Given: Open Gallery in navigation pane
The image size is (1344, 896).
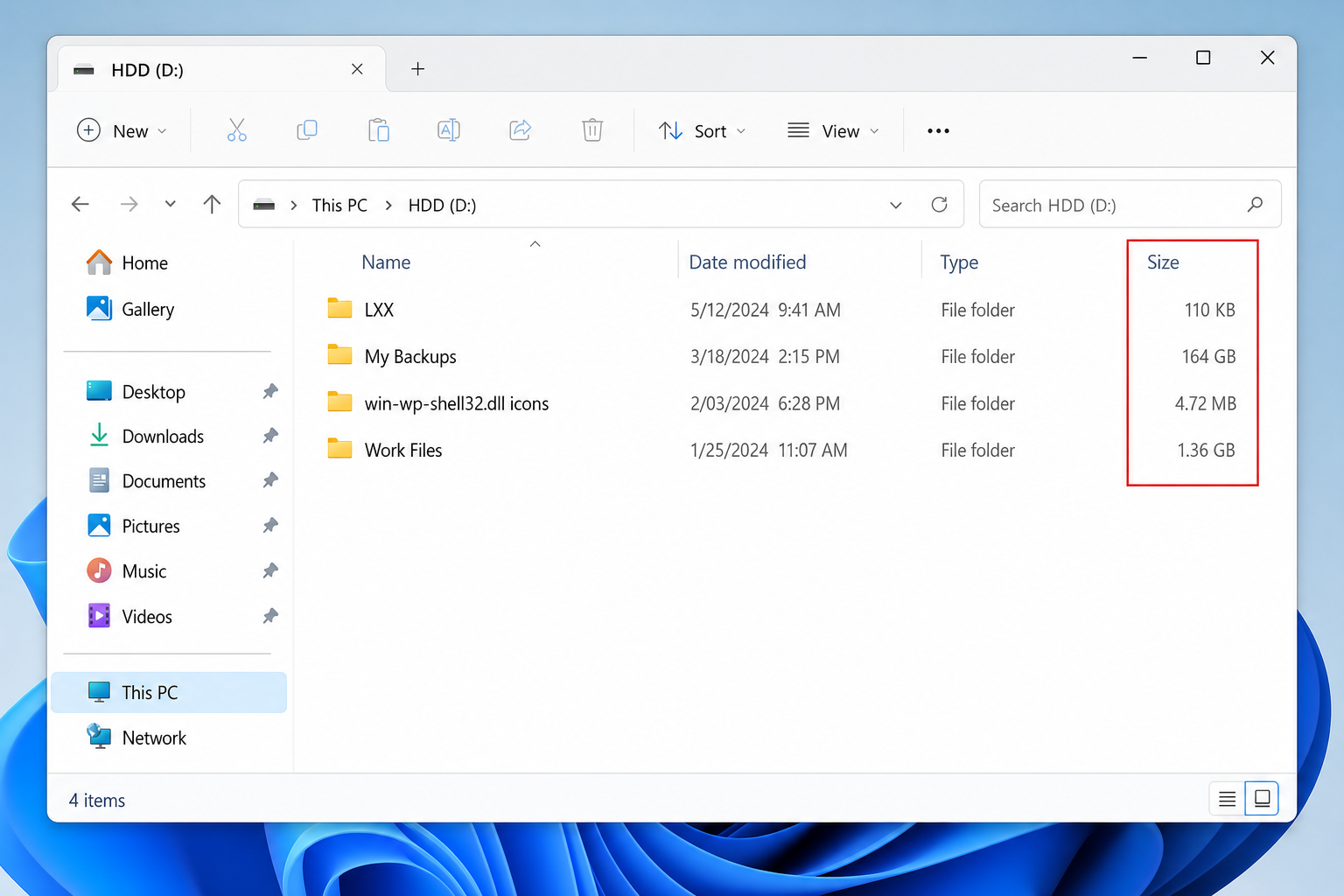Looking at the screenshot, I should click(130, 309).
